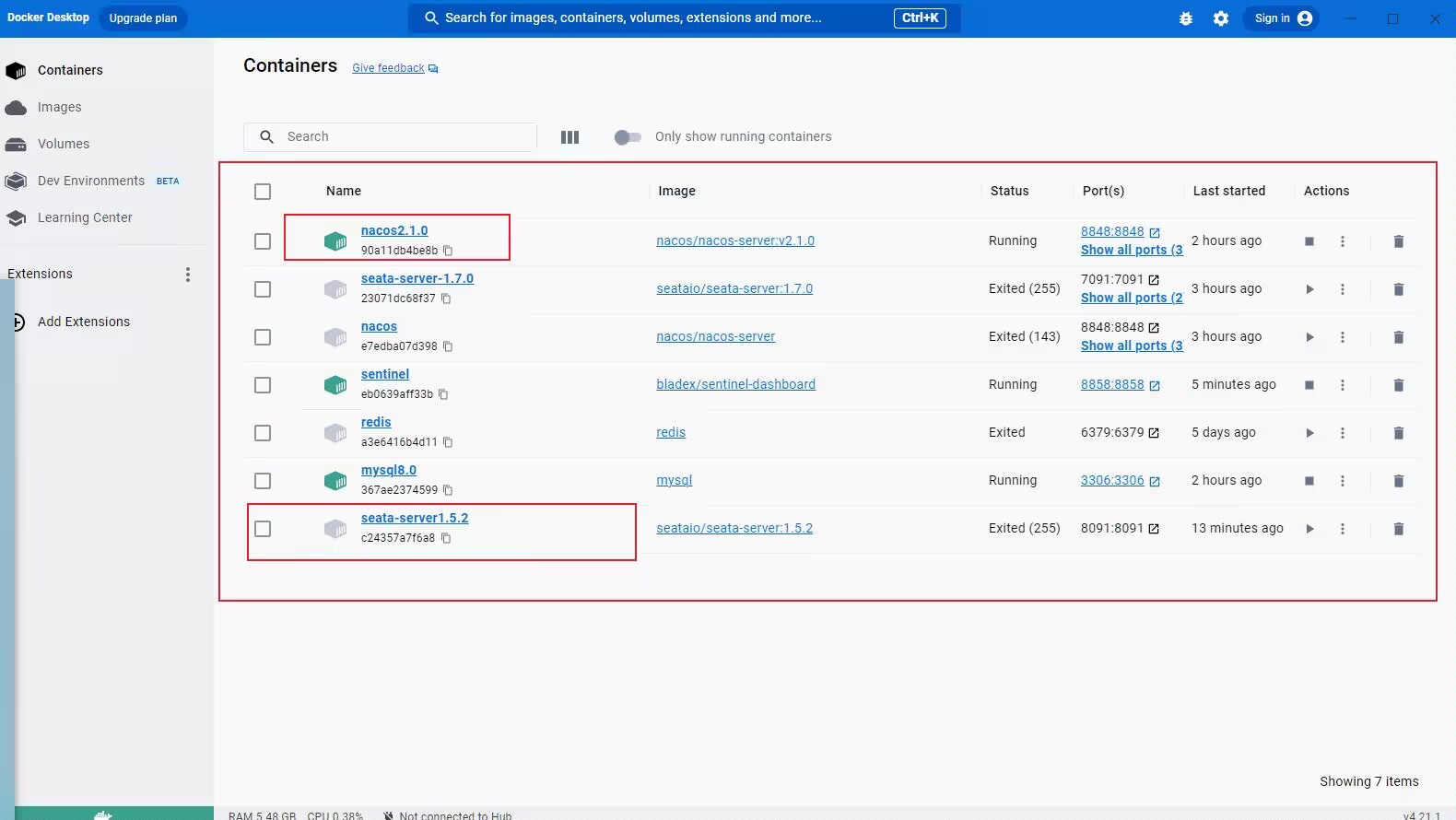Click the Upgrade plan button

pyautogui.click(x=143, y=18)
